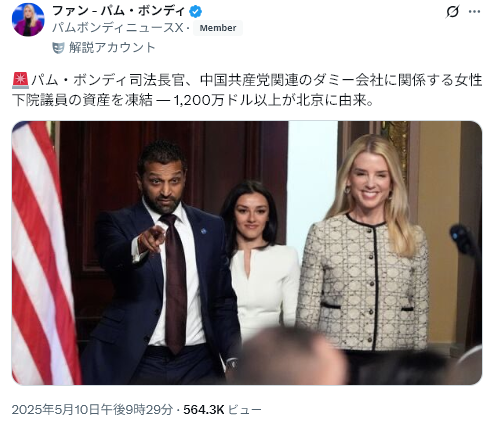Image resolution: width=487 pixels, height=422 pixels.
Task: Click the handle パムボンディニュースX
Action: point(118,28)
